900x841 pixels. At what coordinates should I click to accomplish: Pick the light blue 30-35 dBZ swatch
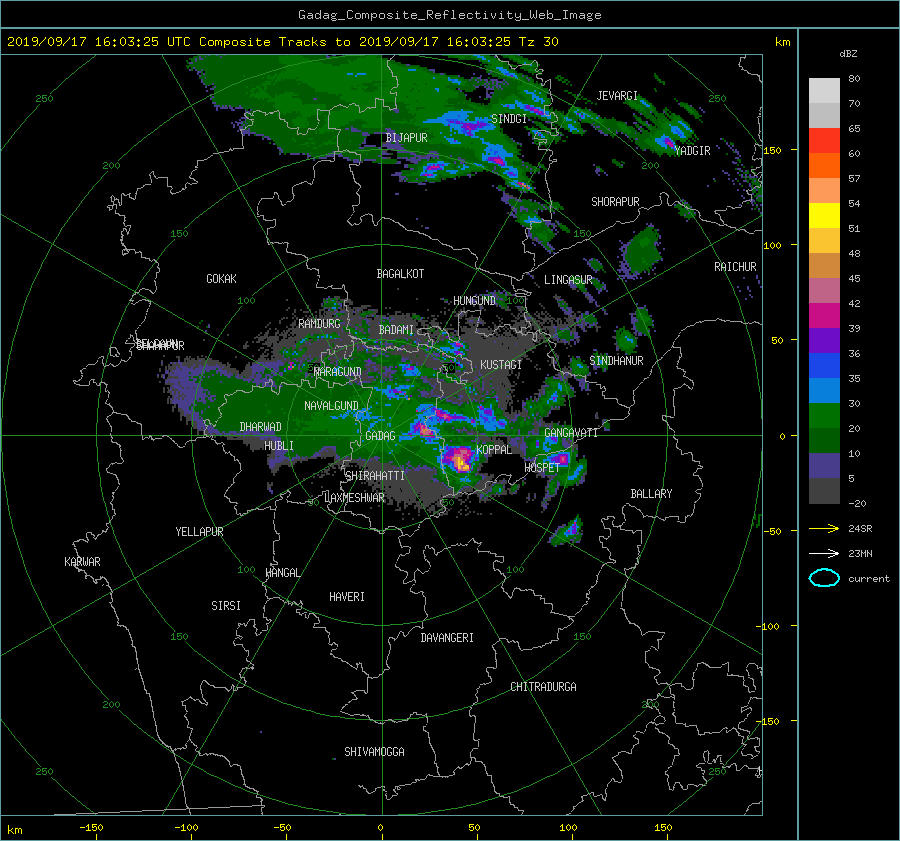(x=824, y=391)
